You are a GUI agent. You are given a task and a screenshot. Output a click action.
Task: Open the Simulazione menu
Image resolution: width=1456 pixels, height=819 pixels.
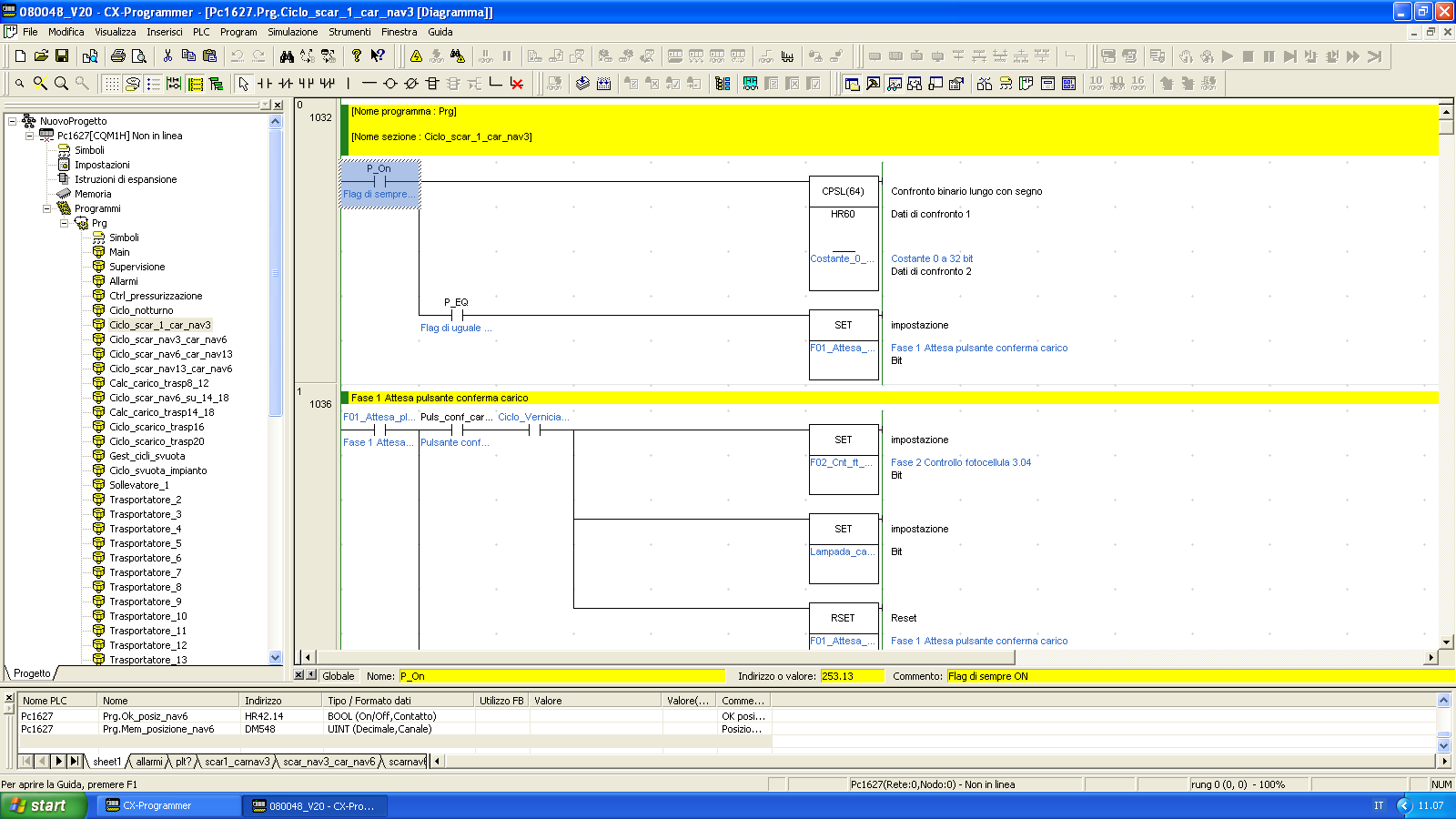tap(292, 32)
